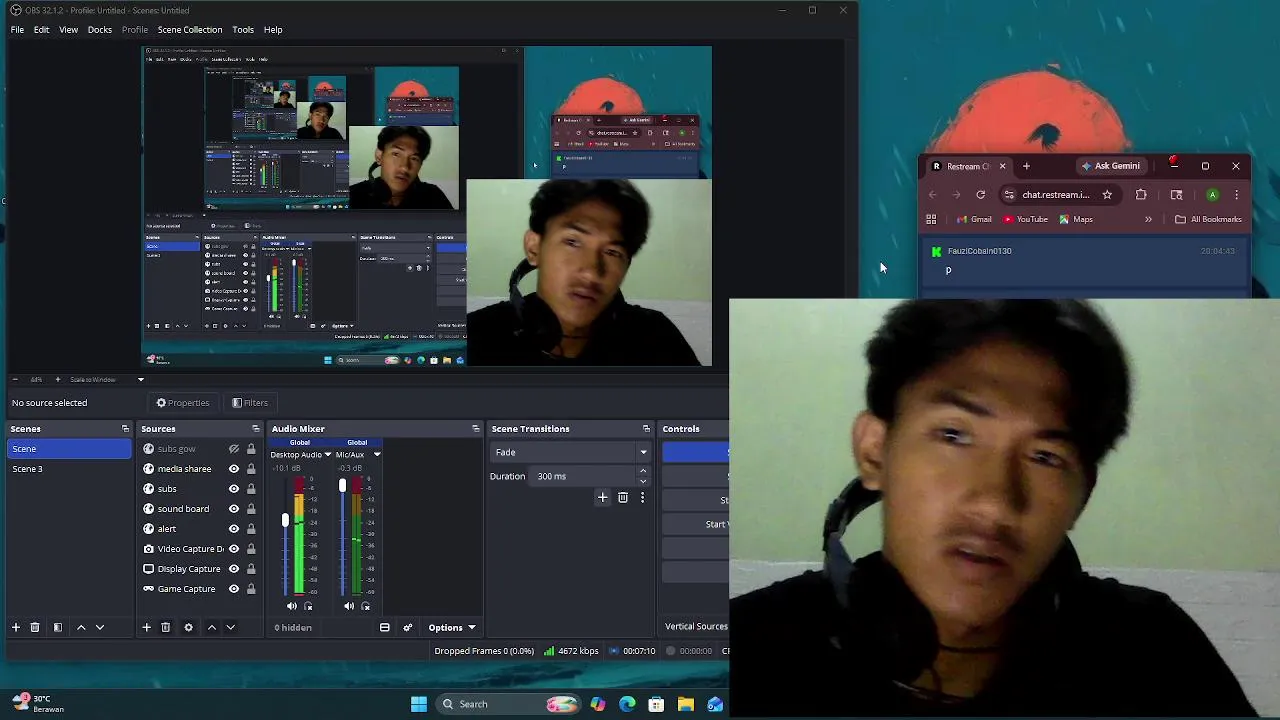Open the File menu
Viewport: 1280px width, 720px height.
click(x=17, y=29)
